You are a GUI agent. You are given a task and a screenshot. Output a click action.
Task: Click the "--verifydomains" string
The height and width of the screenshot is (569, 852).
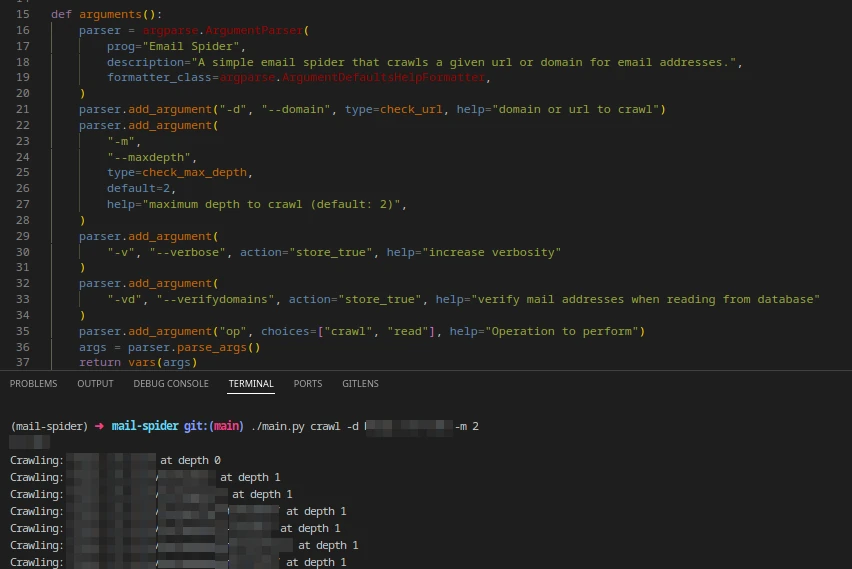[216, 299]
